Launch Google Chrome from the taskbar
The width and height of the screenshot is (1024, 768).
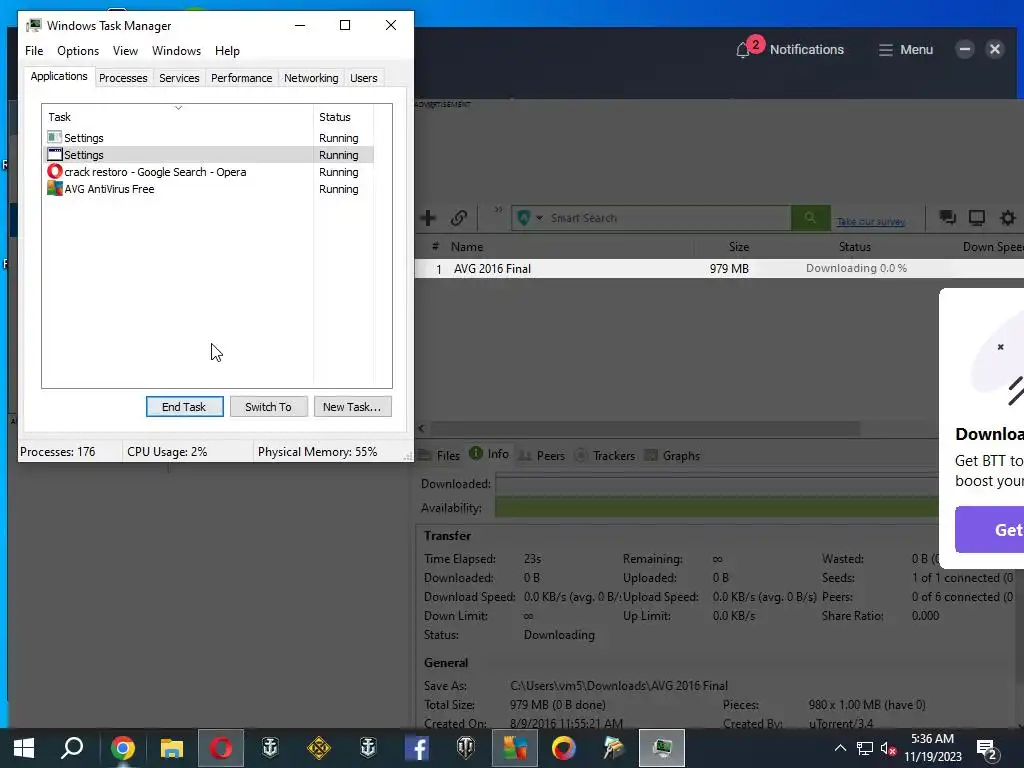[x=122, y=748]
